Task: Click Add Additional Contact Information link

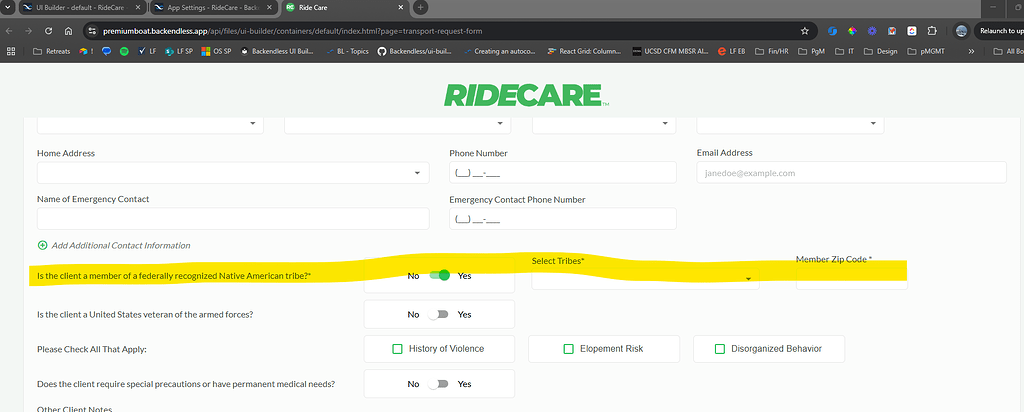Action: click(120, 245)
